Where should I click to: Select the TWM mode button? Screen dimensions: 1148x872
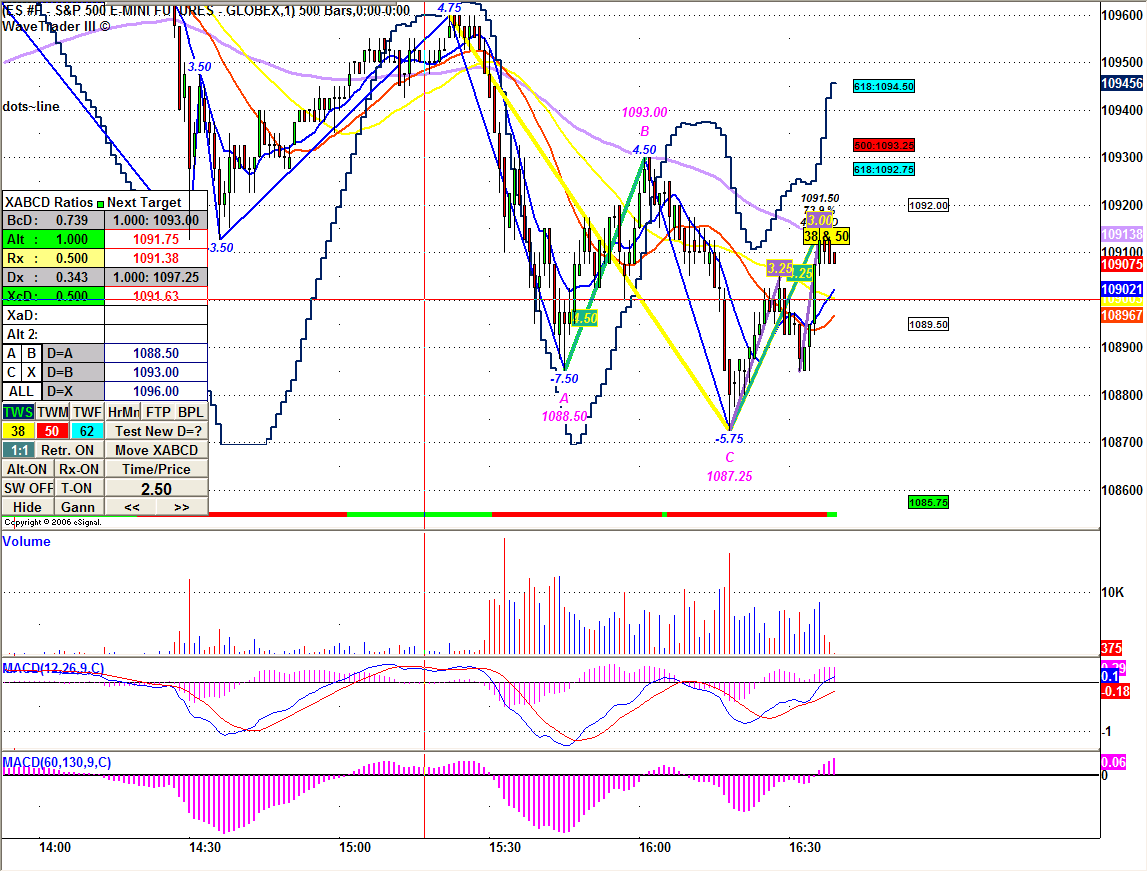[53, 412]
